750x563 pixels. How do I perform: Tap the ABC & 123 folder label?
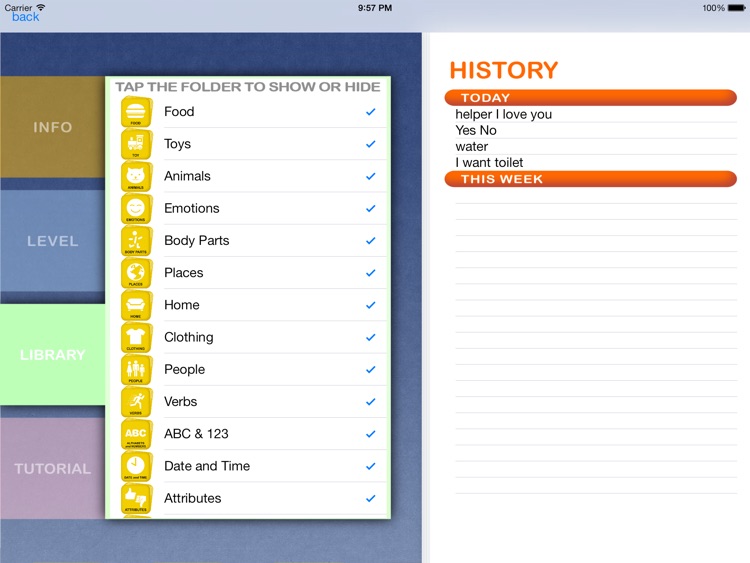[x=197, y=434]
